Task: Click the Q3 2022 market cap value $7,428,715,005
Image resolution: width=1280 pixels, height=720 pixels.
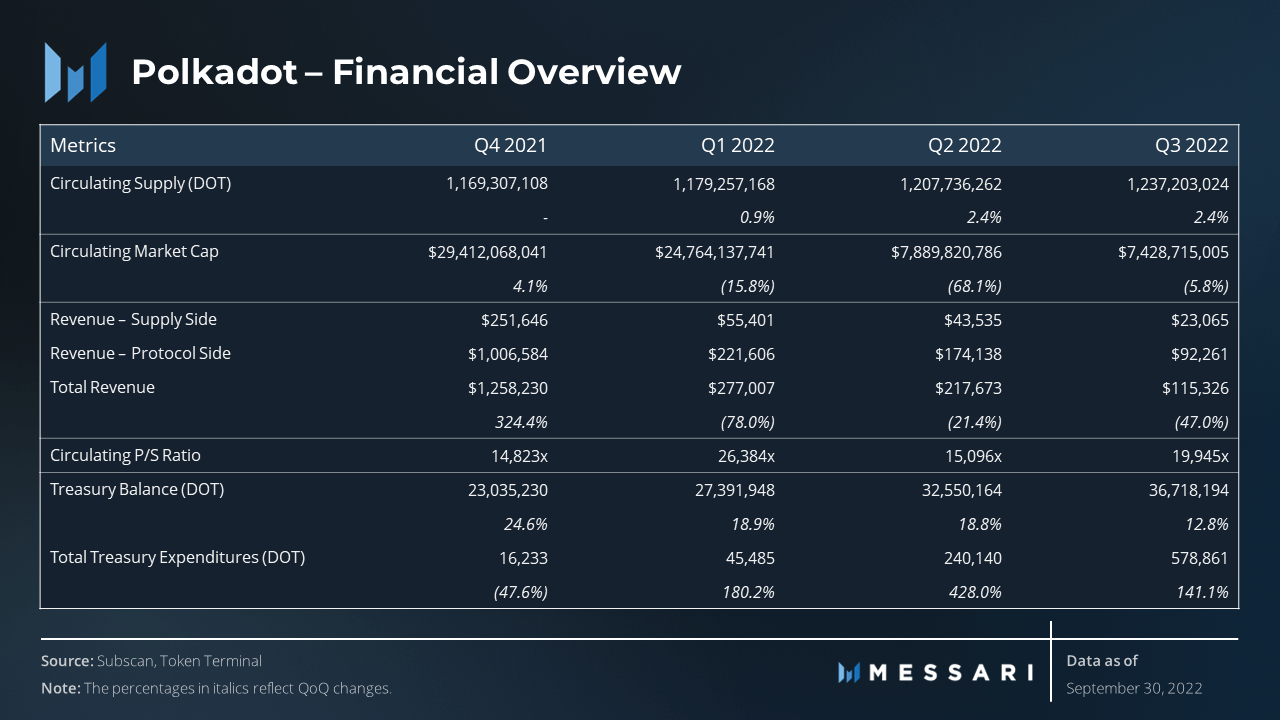Action: click(1173, 252)
